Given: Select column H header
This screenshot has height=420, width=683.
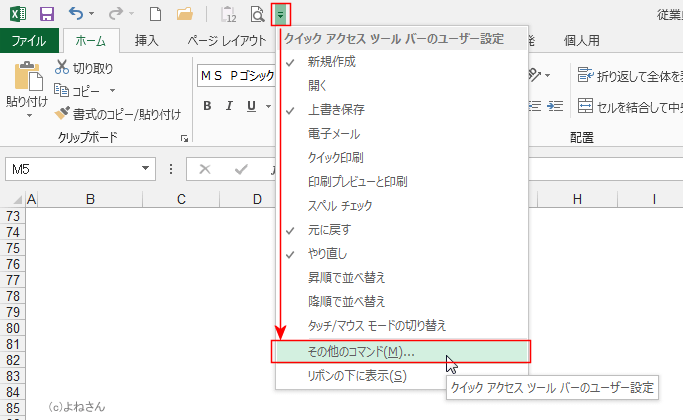Looking at the screenshot, I should point(577,200).
